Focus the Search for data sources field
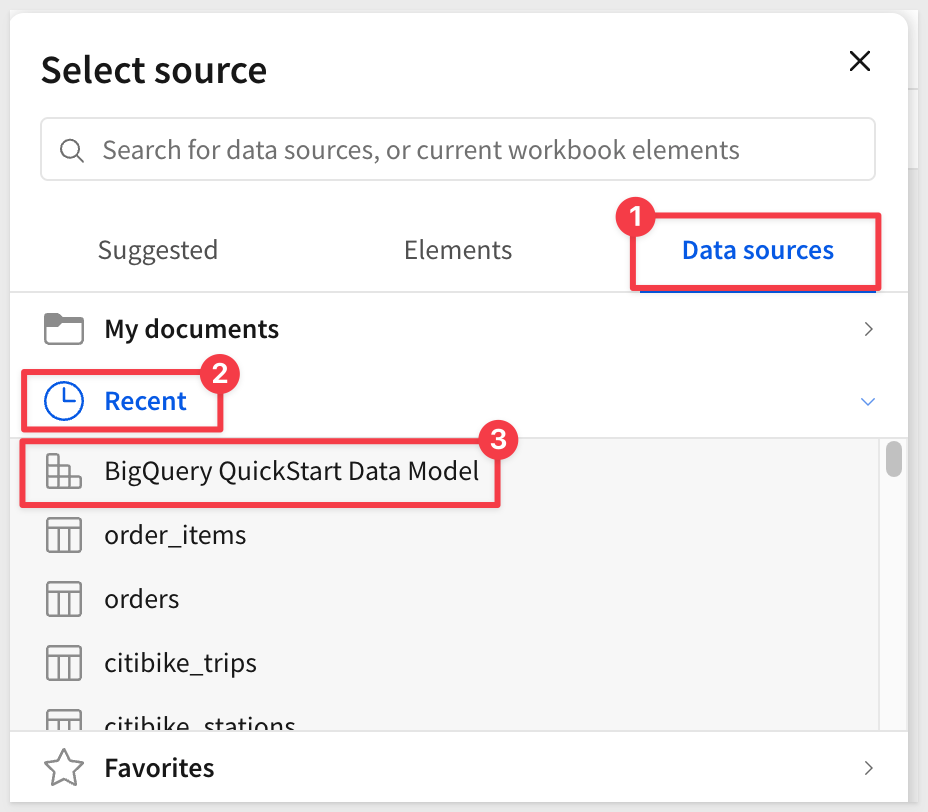928x812 pixels. click(460, 151)
